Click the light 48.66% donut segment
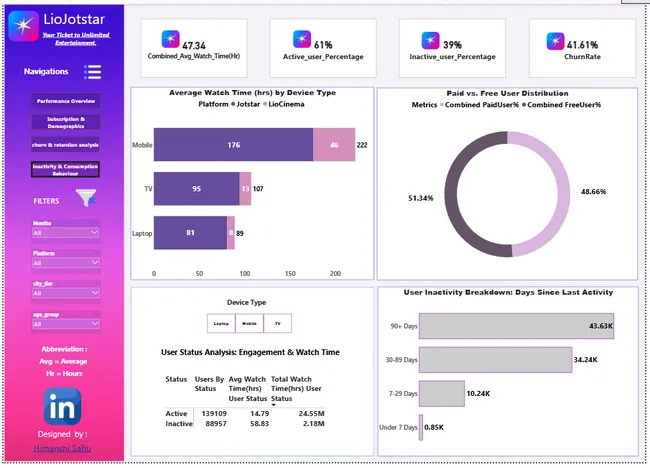This screenshot has width=650, height=468. click(563, 195)
